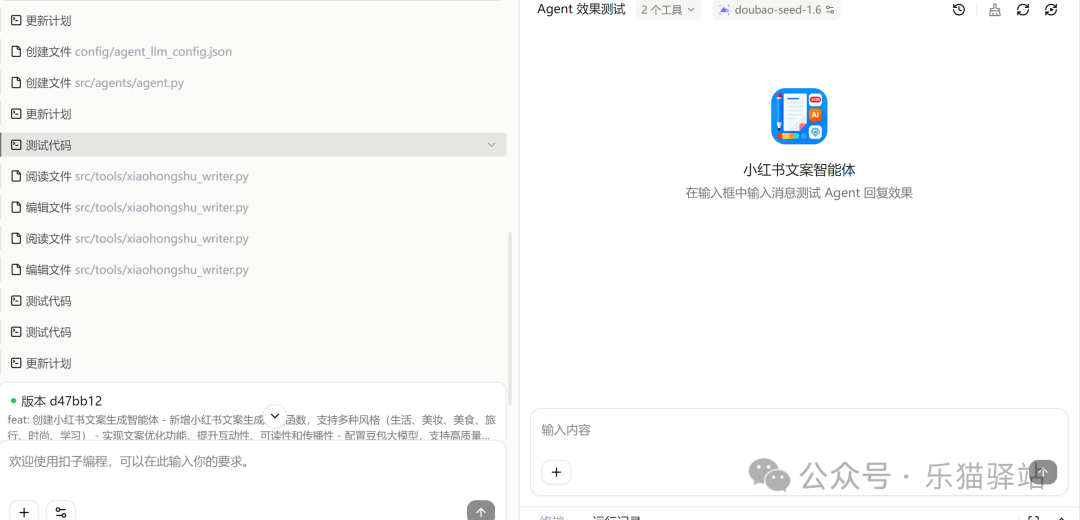
Task: Open the conversation history clock icon
Action: (959, 10)
